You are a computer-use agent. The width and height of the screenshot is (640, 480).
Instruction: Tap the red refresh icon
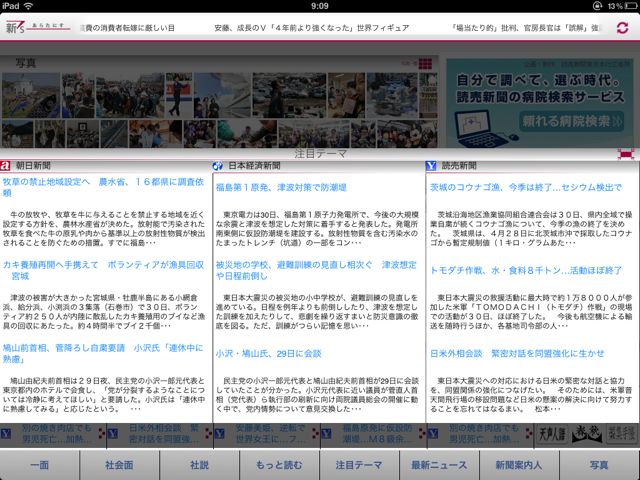click(x=622, y=27)
